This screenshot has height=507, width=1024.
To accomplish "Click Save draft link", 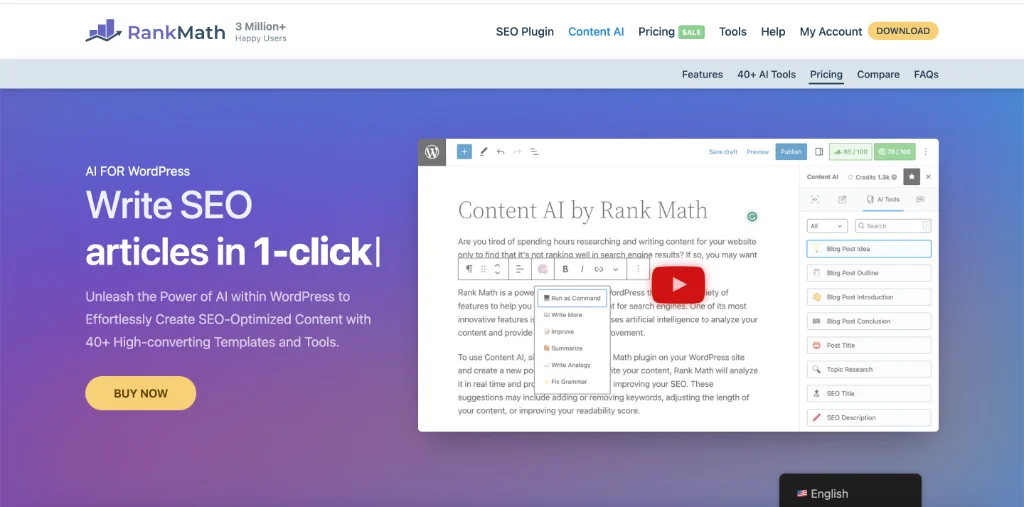I will [723, 152].
